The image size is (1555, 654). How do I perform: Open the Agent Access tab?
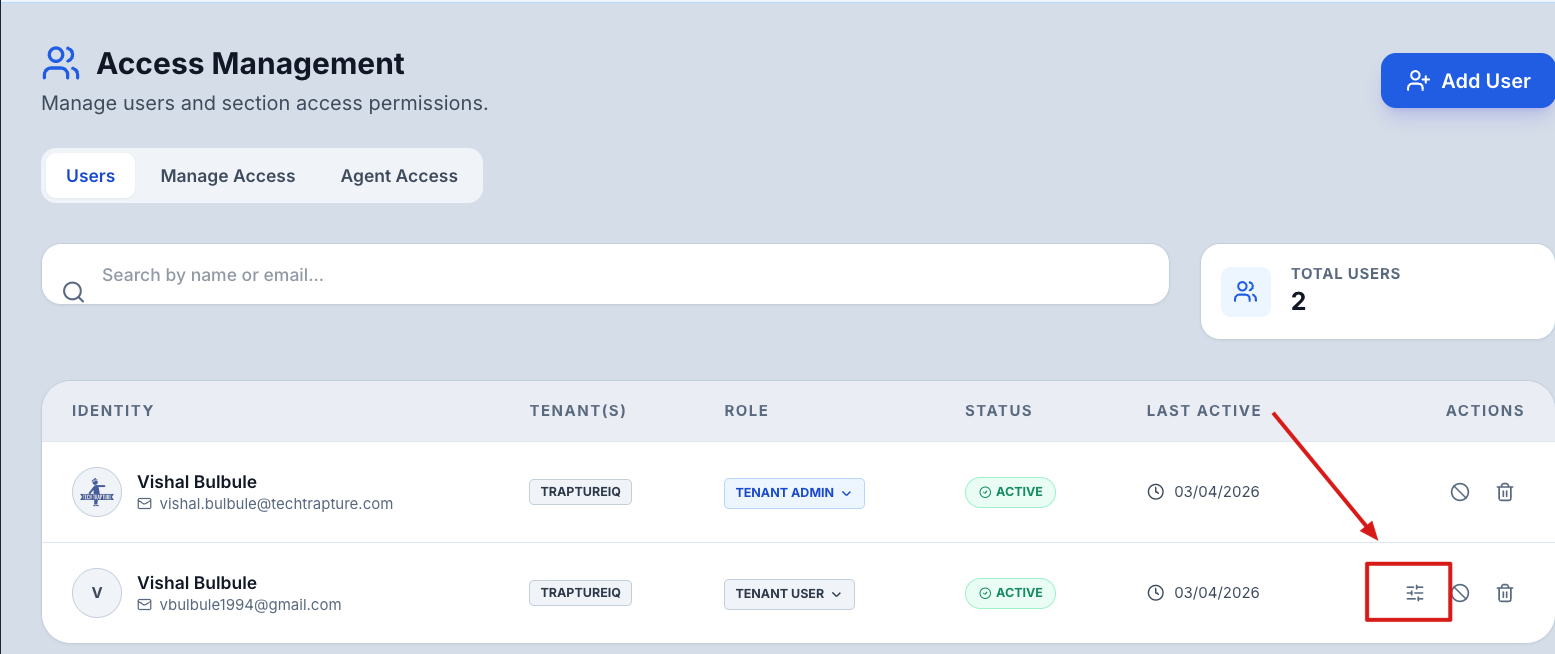(398, 175)
